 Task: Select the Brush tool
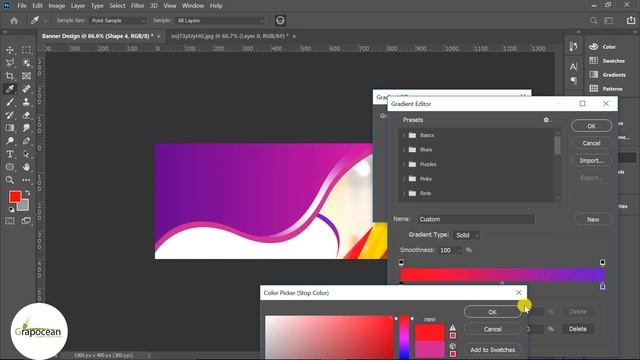tap(10, 102)
